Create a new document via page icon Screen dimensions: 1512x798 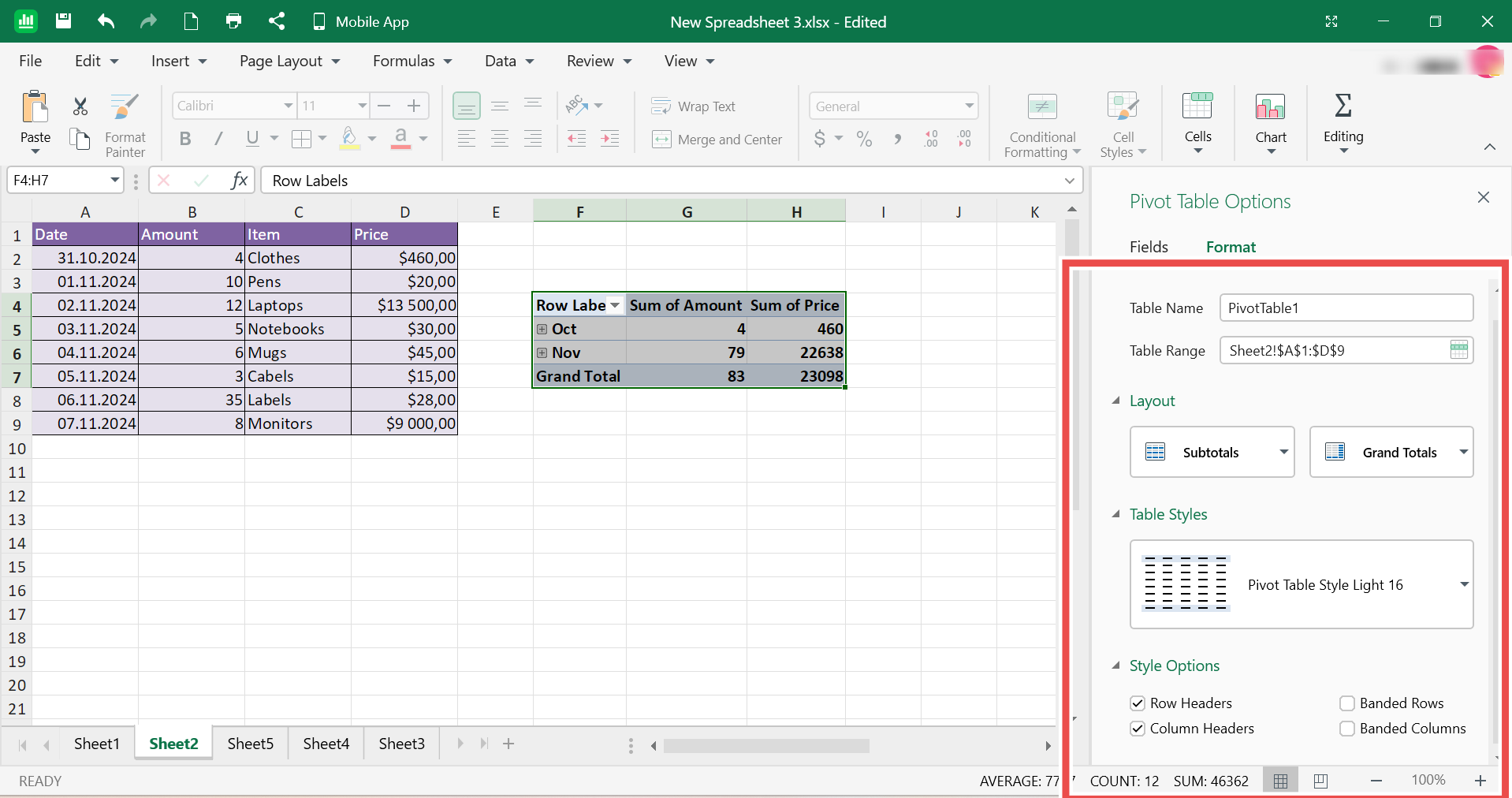click(x=191, y=21)
